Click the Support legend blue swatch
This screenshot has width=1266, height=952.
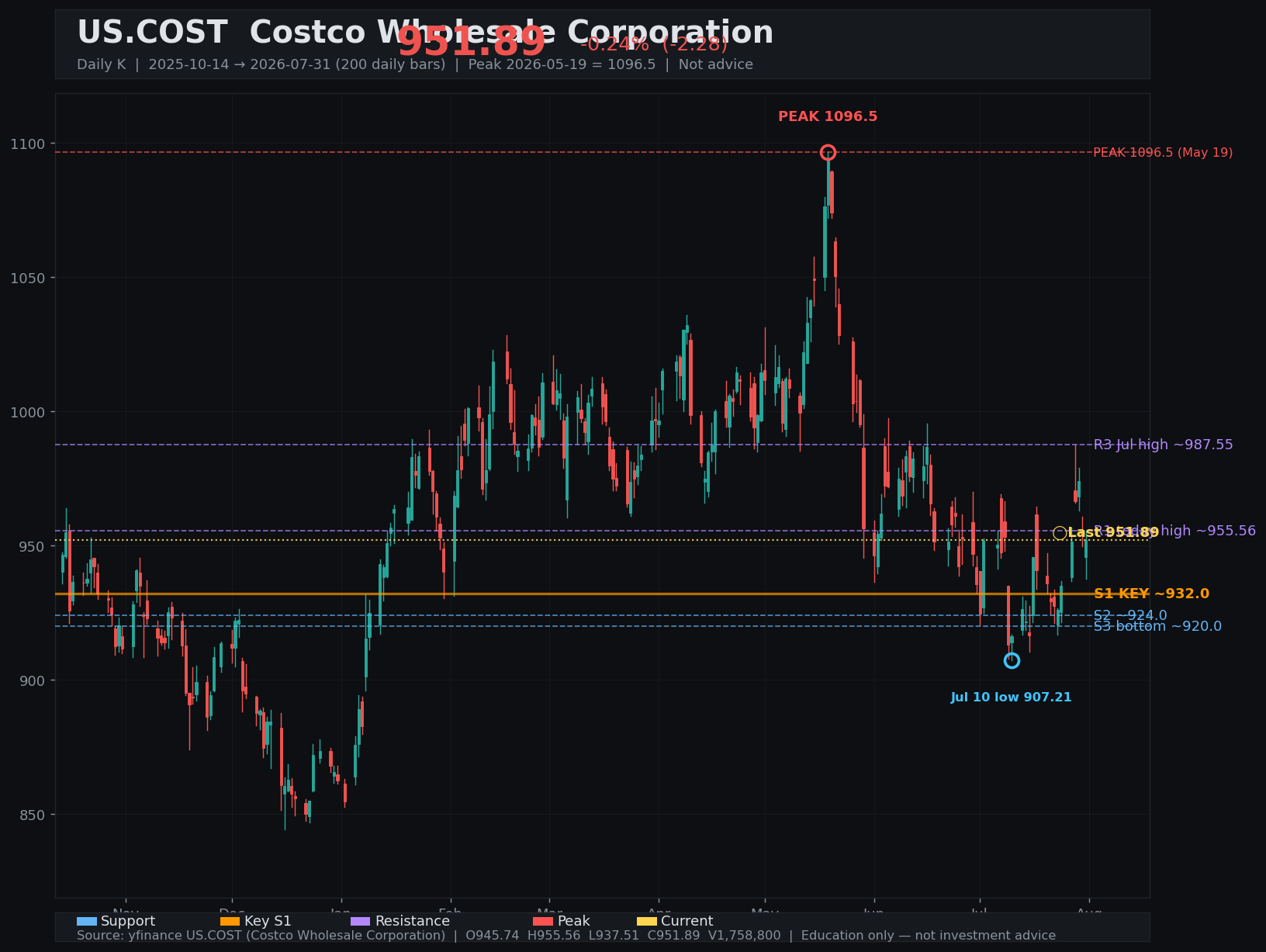pyautogui.click(x=87, y=921)
